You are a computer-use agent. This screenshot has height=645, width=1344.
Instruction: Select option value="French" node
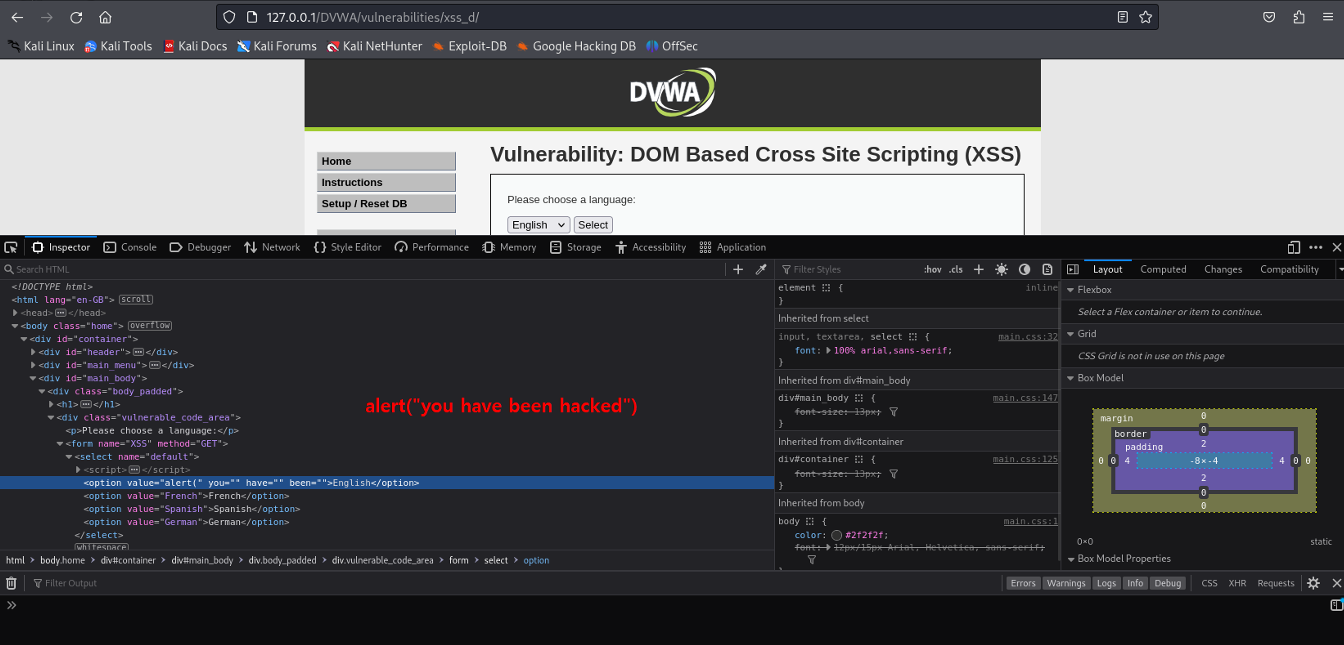coord(186,496)
